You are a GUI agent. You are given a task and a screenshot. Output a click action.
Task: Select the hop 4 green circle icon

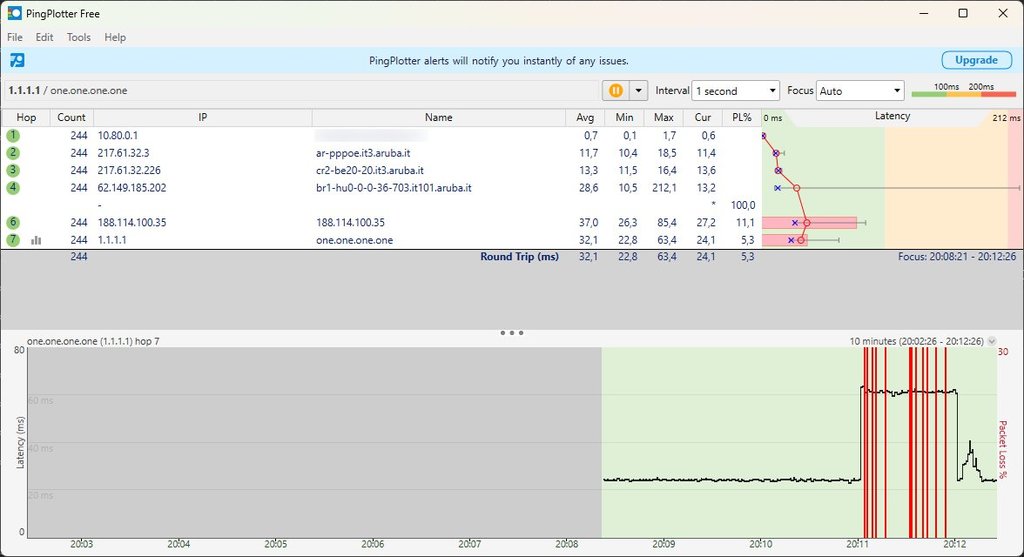(13, 187)
